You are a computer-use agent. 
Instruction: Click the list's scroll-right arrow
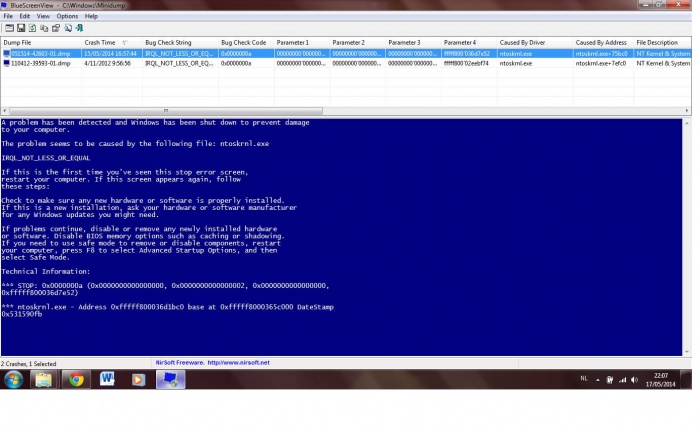[687, 110]
